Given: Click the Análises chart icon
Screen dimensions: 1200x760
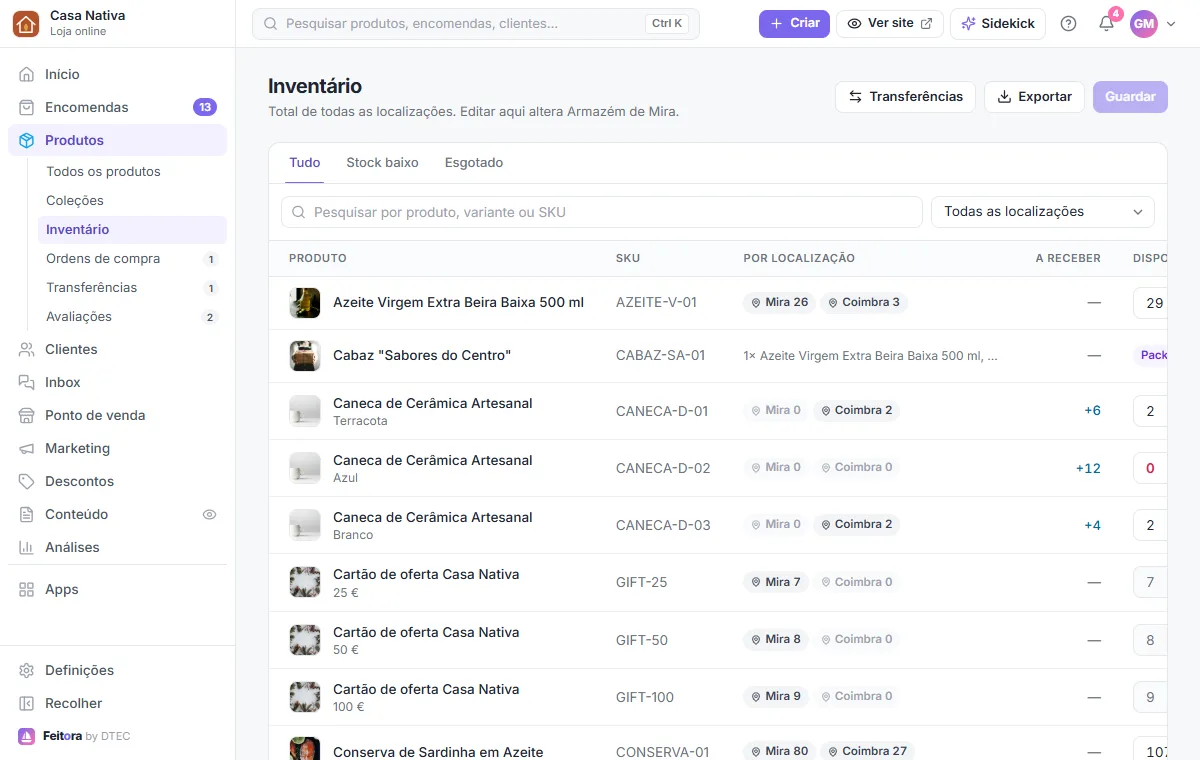Looking at the screenshot, I should [27, 547].
